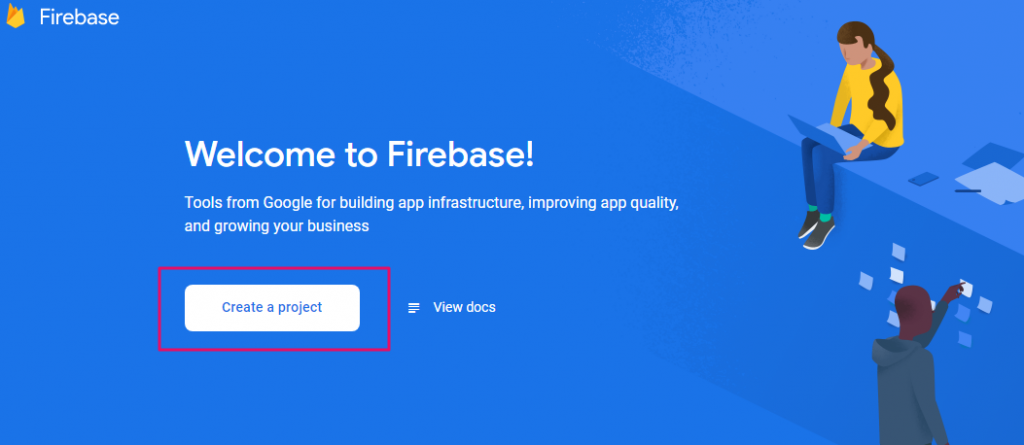Screen dimensions: 1024x445
Task: Click the Firebase wordmark text in header
Action: (x=80, y=17)
